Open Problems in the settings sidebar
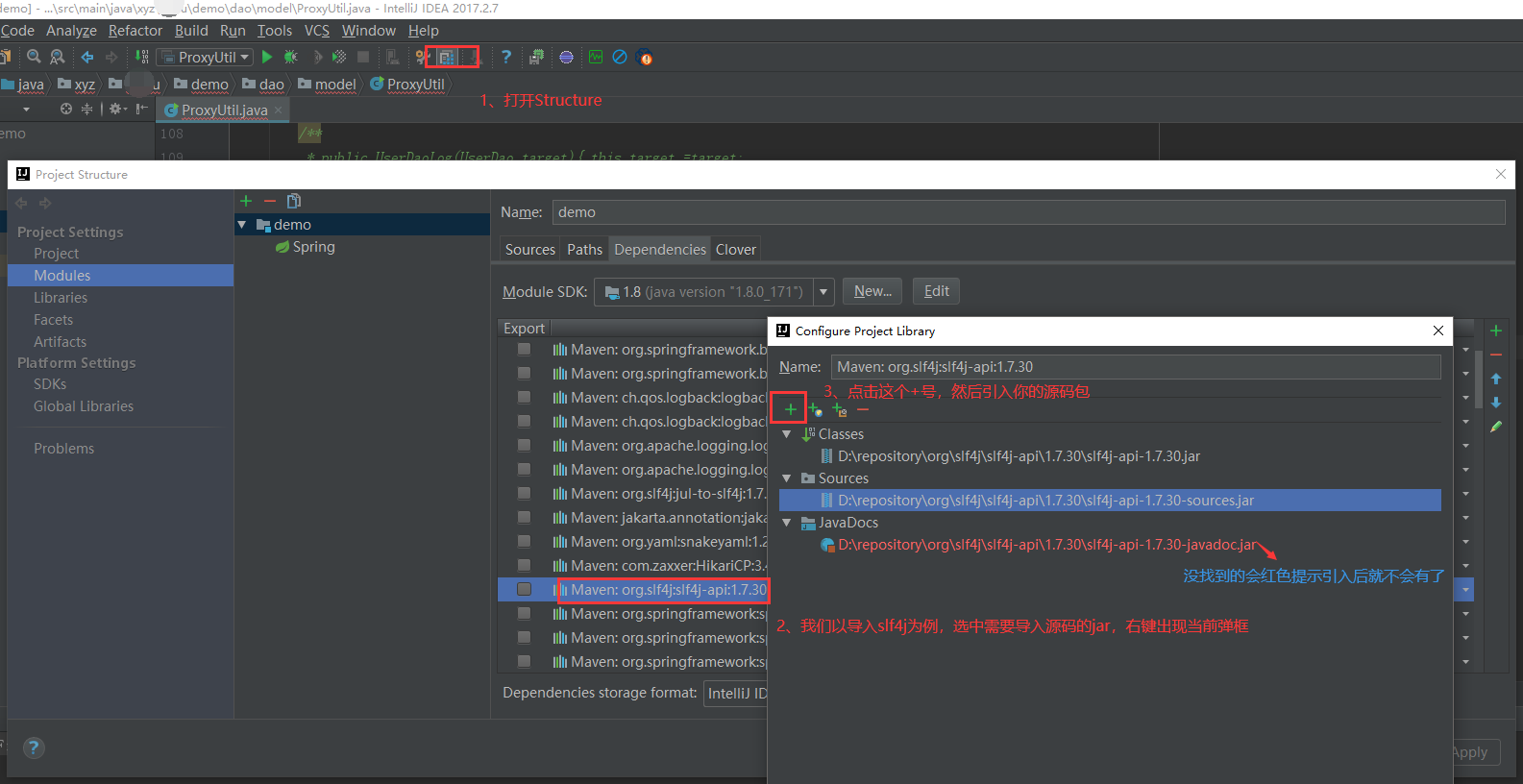 tap(64, 449)
